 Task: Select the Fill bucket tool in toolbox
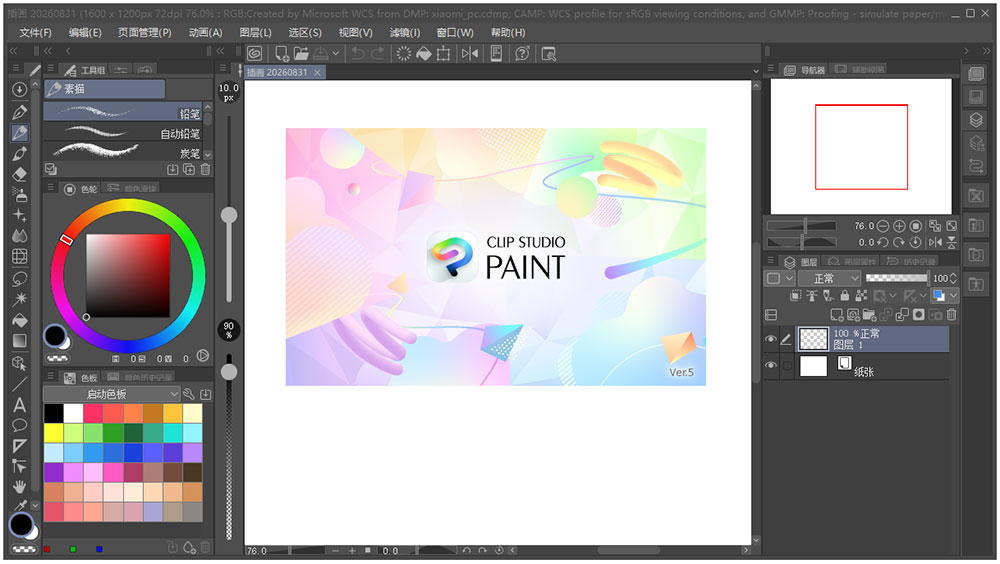[x=19, y=320]
